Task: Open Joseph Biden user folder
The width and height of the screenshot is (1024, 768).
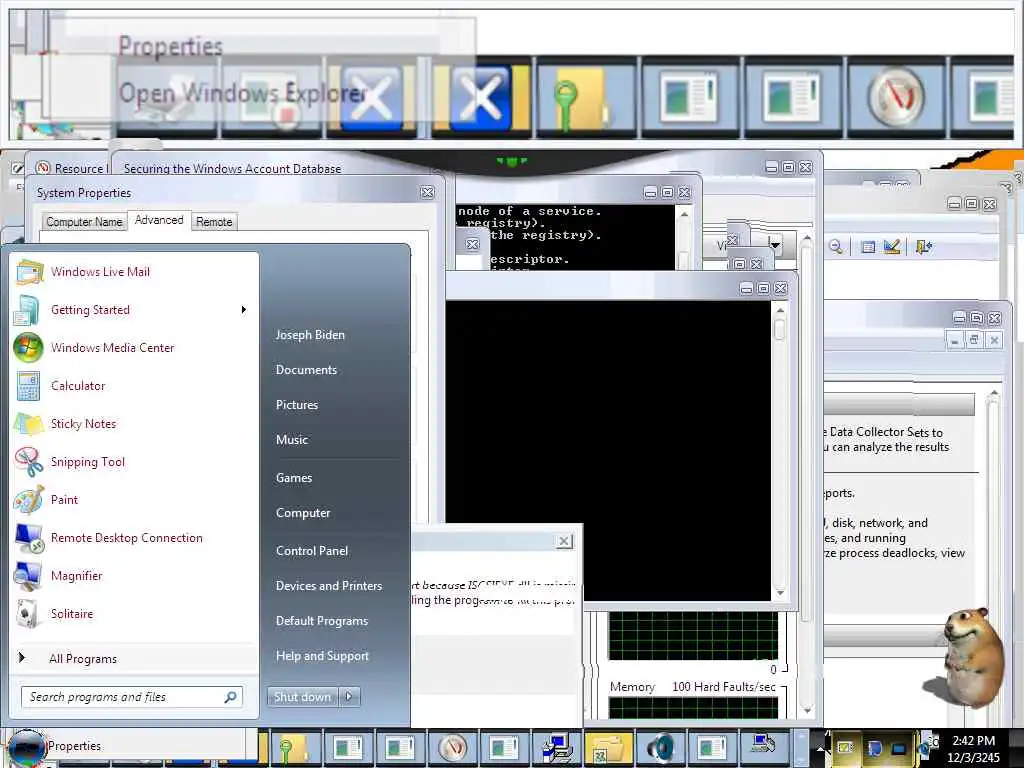Action: [310, 334]
